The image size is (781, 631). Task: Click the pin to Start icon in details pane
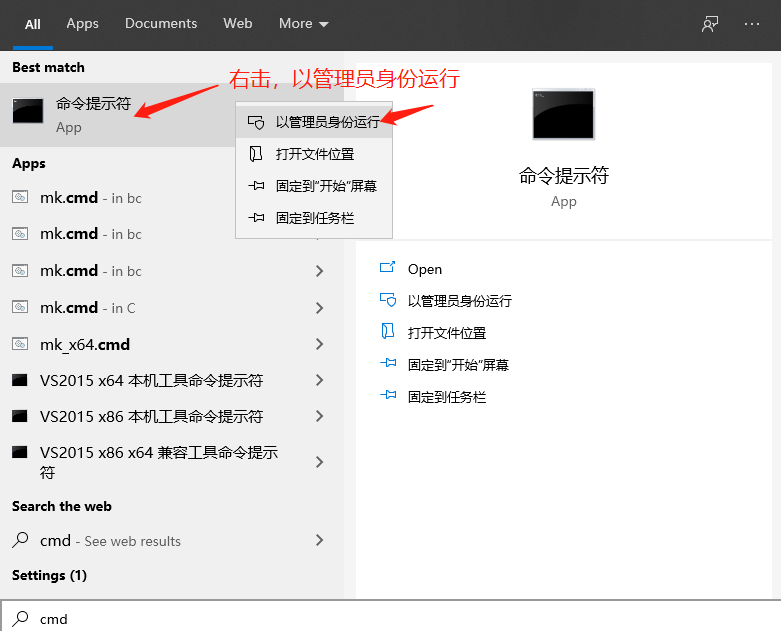[x=388, y=363]
